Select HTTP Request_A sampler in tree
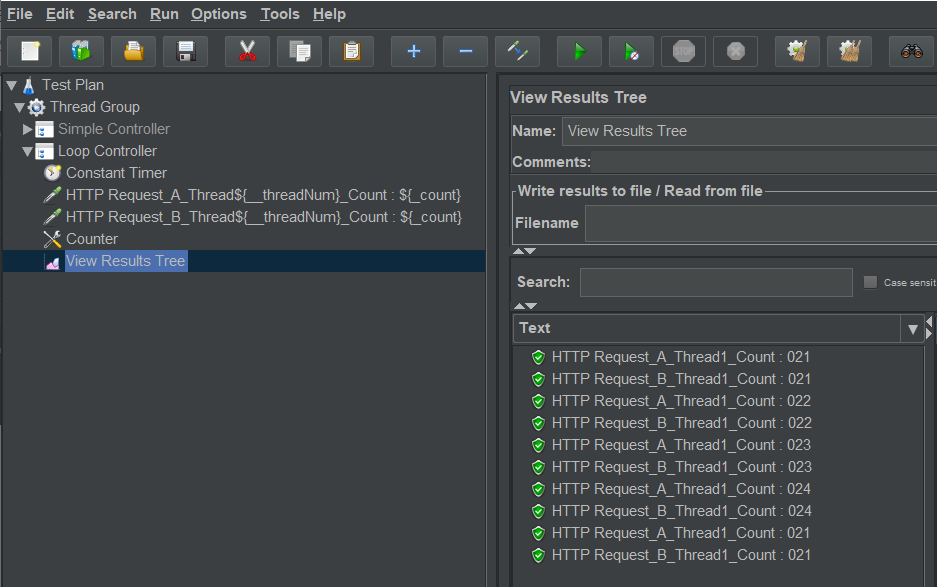 click(x=264, y=195)
